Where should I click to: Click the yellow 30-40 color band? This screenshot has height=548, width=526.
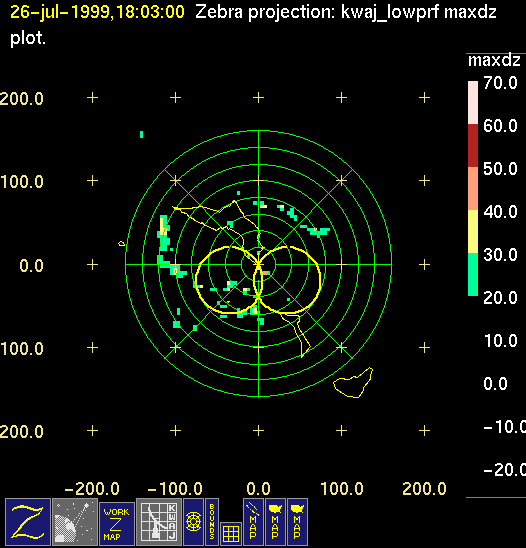[x=473, y=231]
